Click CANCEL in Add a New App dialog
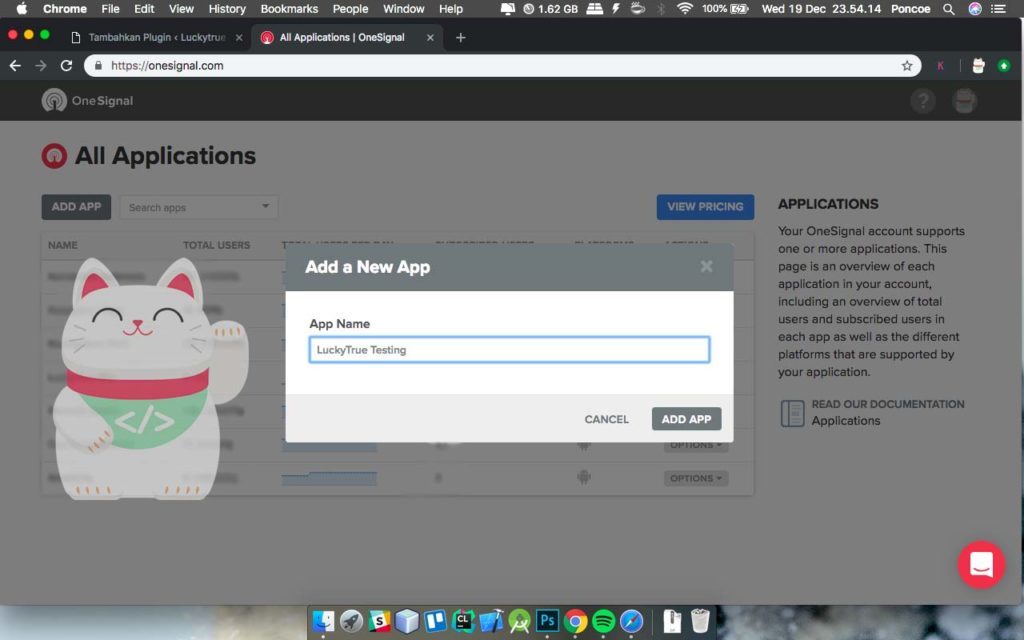This screenshot has height=640, width=1024. tap(606, 419)
